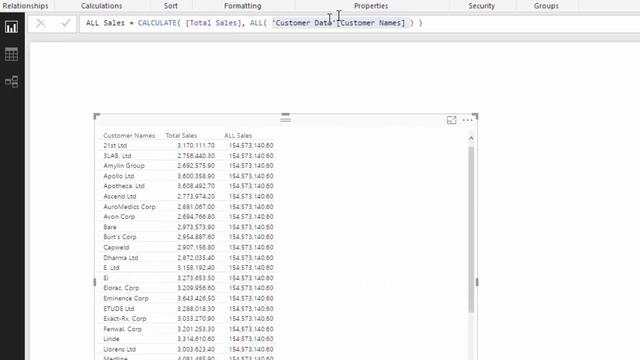Open the Formatting ribbon group
640x360 pixels.
click(242, 6)
